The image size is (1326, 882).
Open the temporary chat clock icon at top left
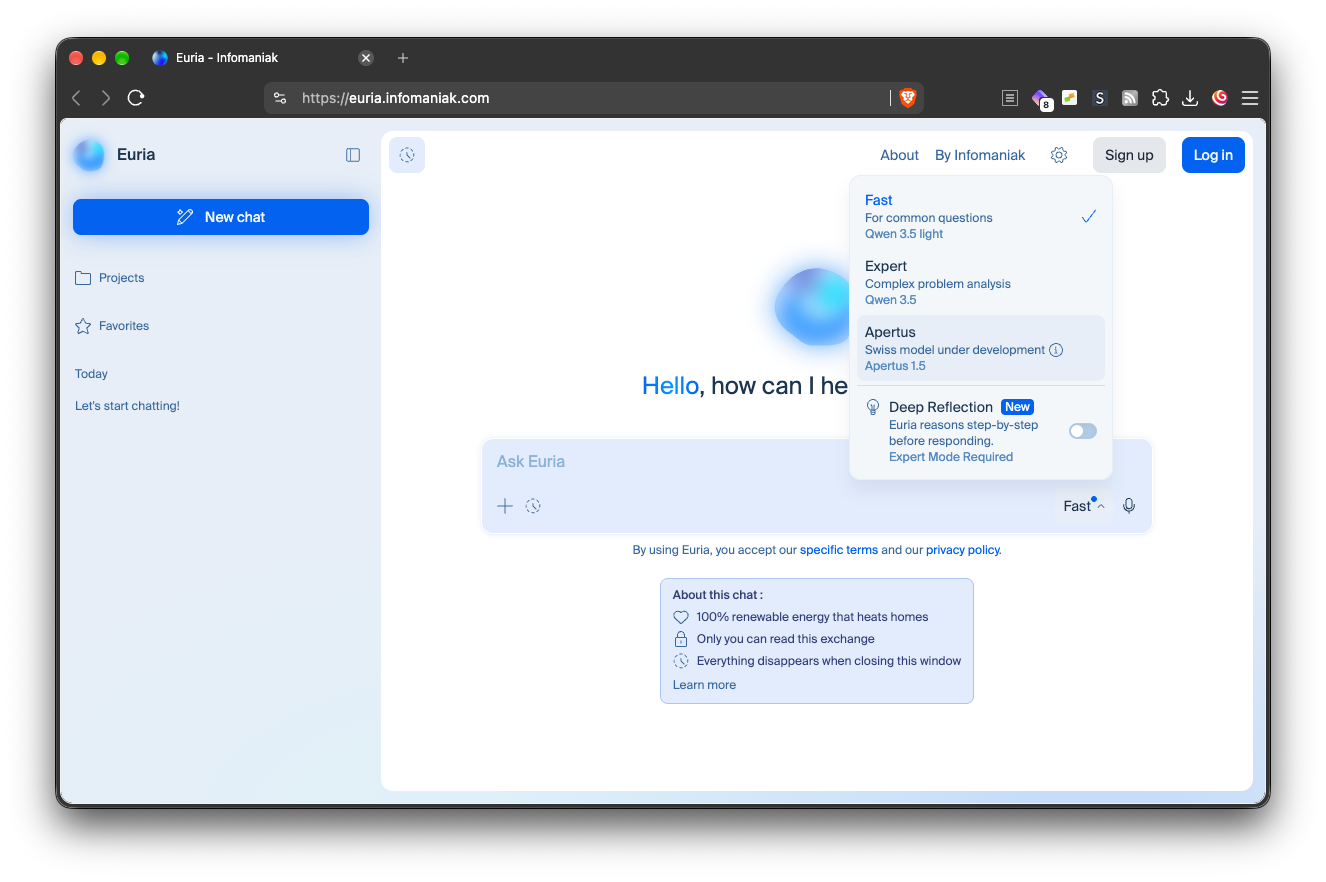pos(407,155)
